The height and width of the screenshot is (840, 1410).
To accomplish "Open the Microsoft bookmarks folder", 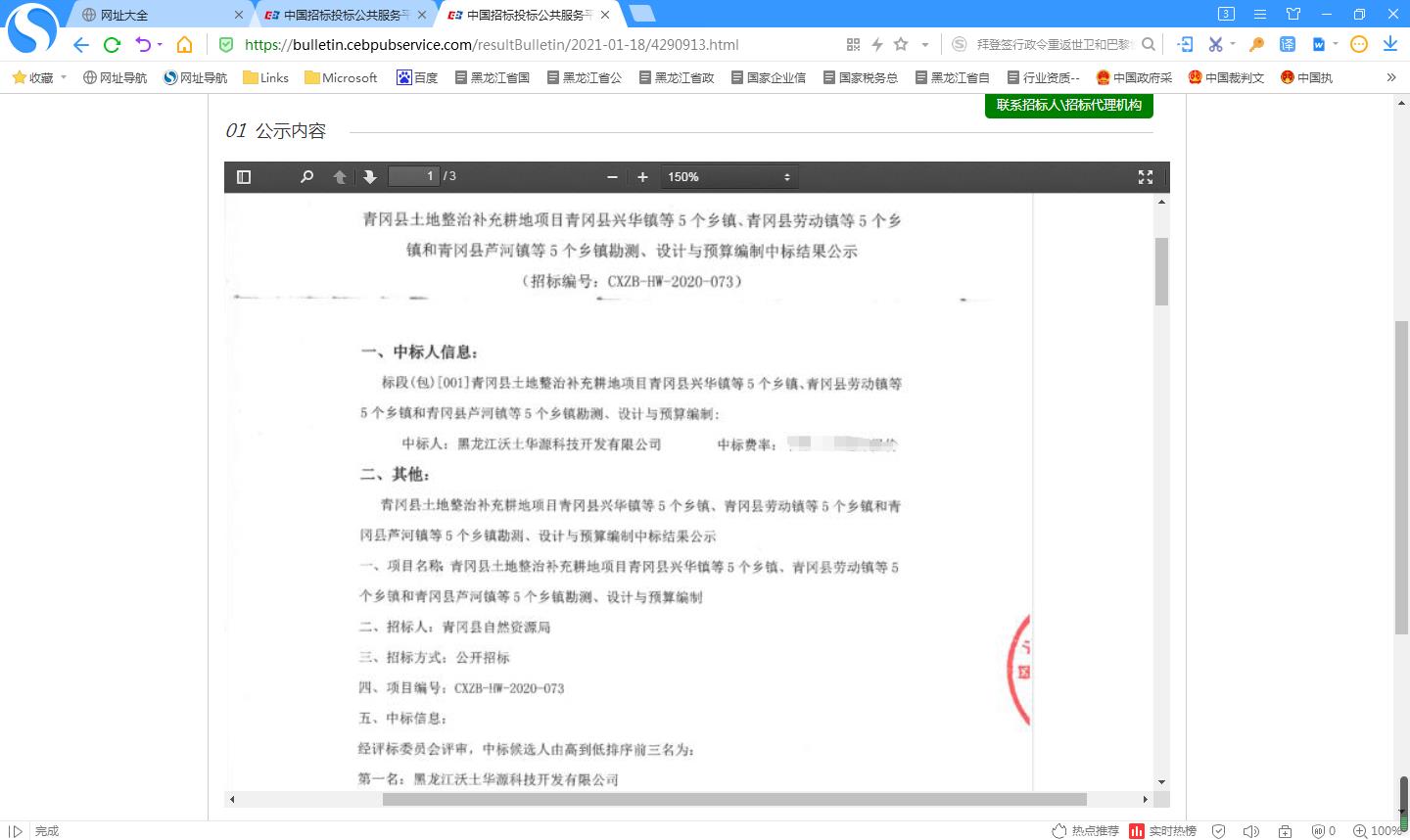I will click(x=341, y=77).
